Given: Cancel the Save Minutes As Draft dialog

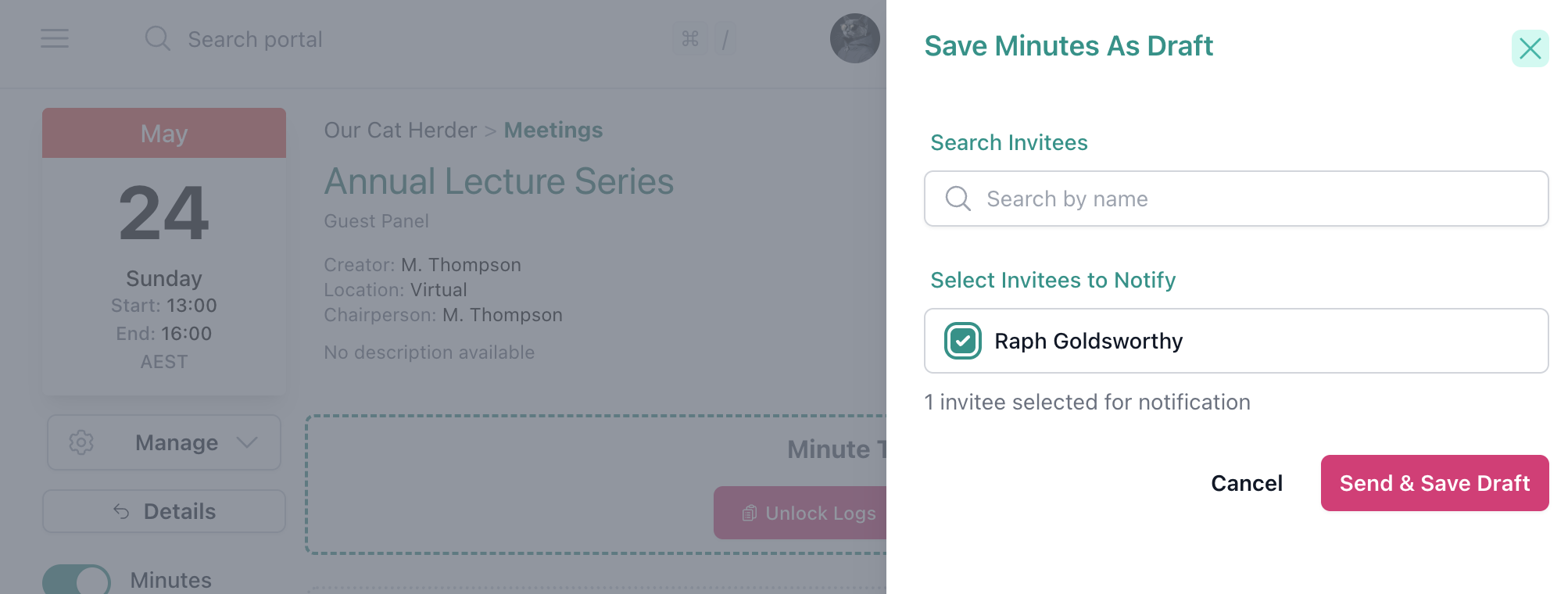Looking at the screenshot, I should point(1246,483).
